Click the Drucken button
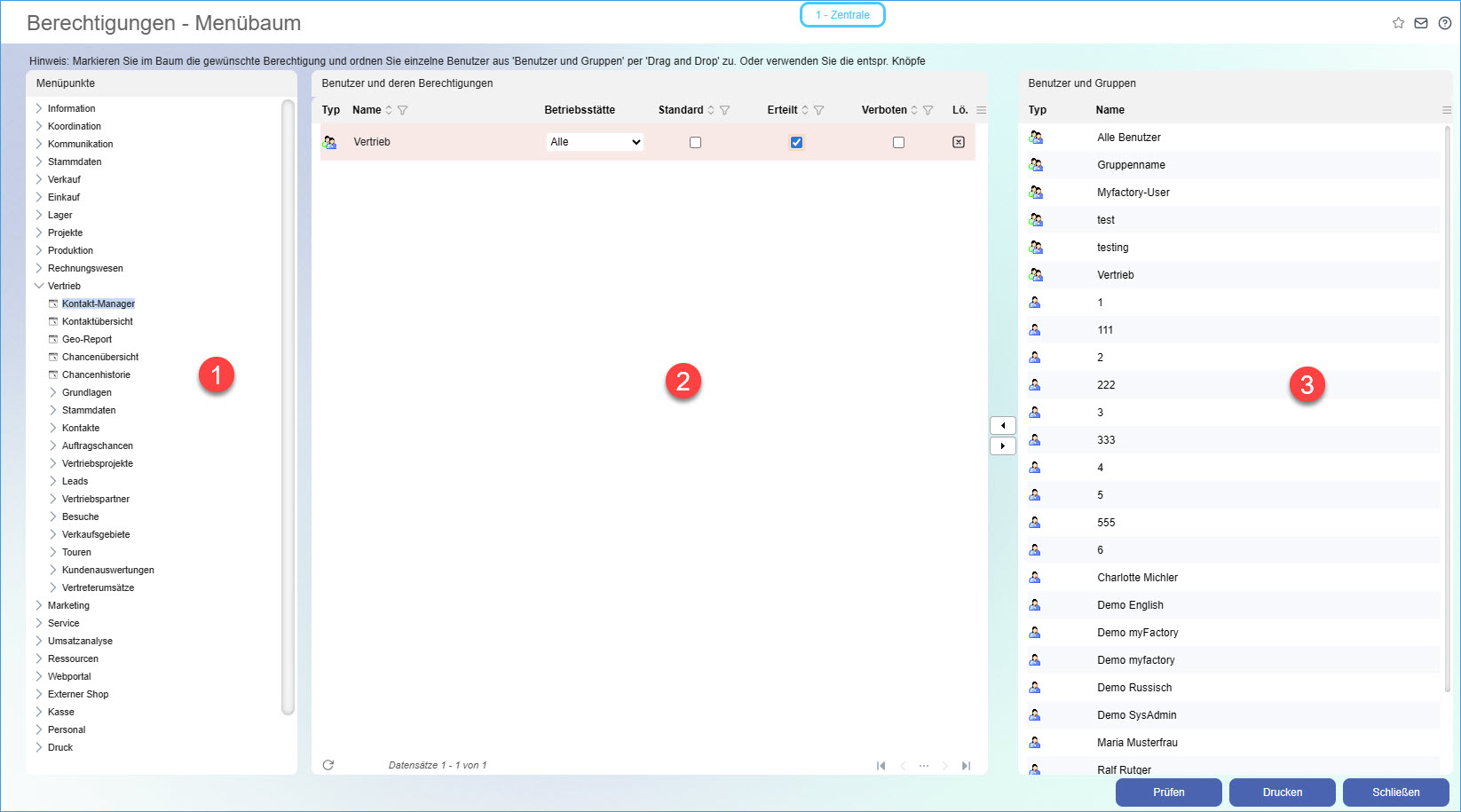 click(x=1282, y=792)
